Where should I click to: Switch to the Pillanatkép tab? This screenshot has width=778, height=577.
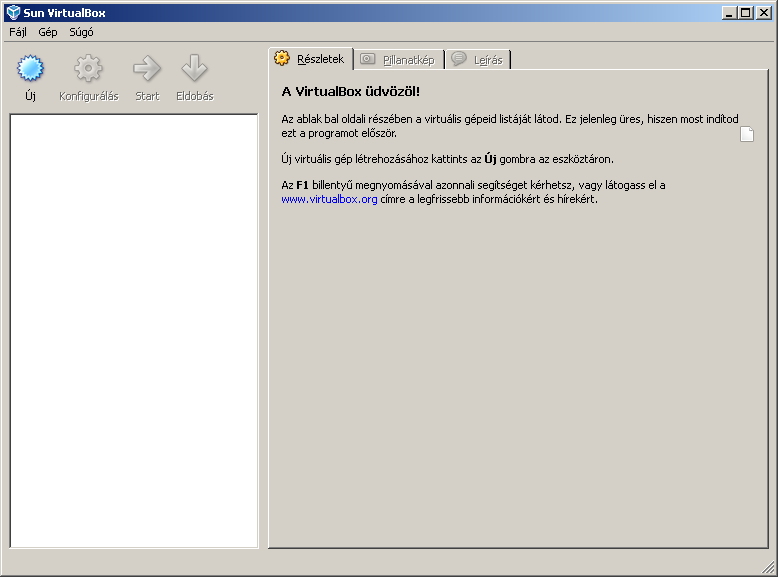399,60
